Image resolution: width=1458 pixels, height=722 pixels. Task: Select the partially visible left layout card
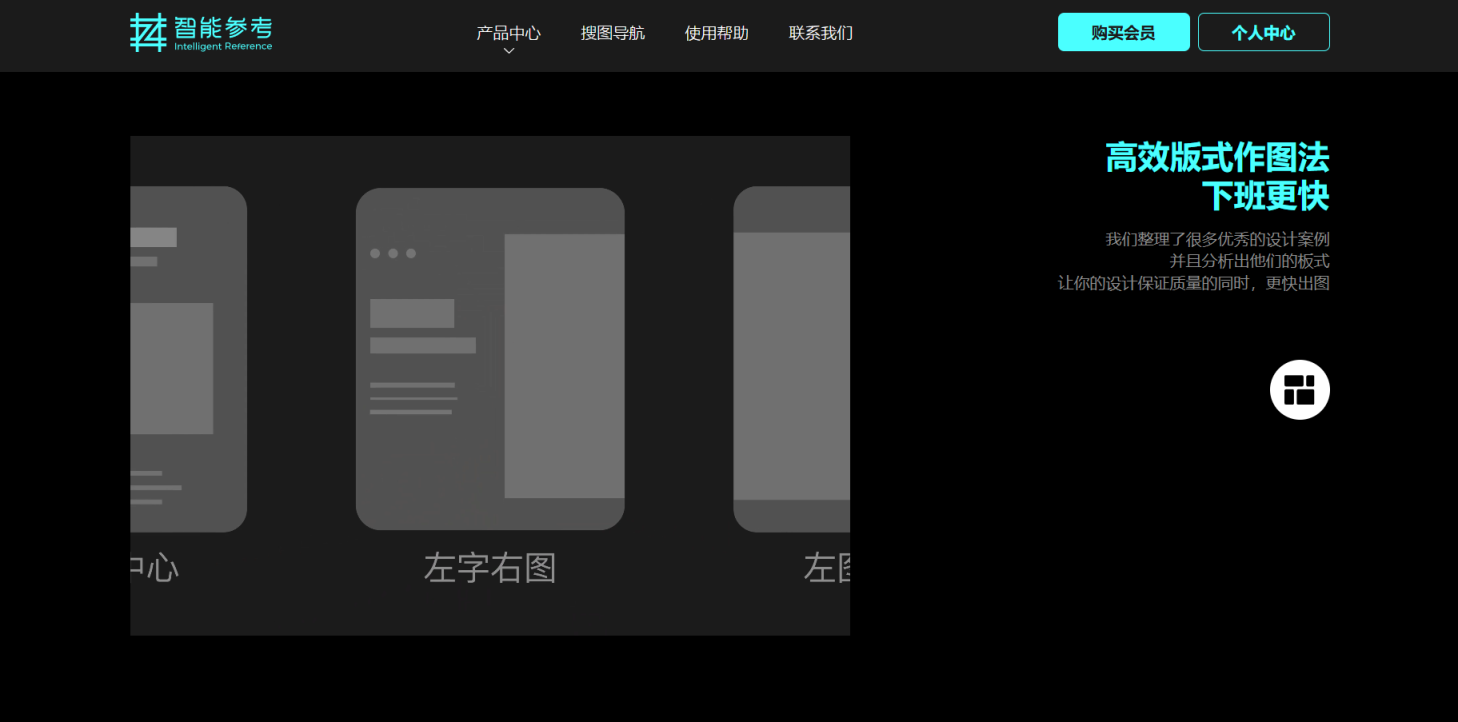pos(188,358)
